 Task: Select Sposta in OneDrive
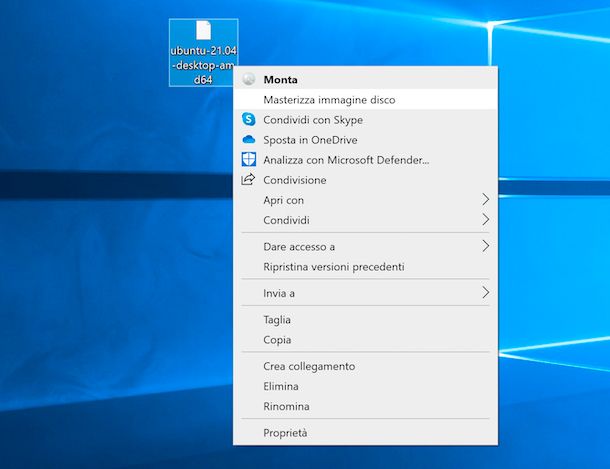pos(365,140)
